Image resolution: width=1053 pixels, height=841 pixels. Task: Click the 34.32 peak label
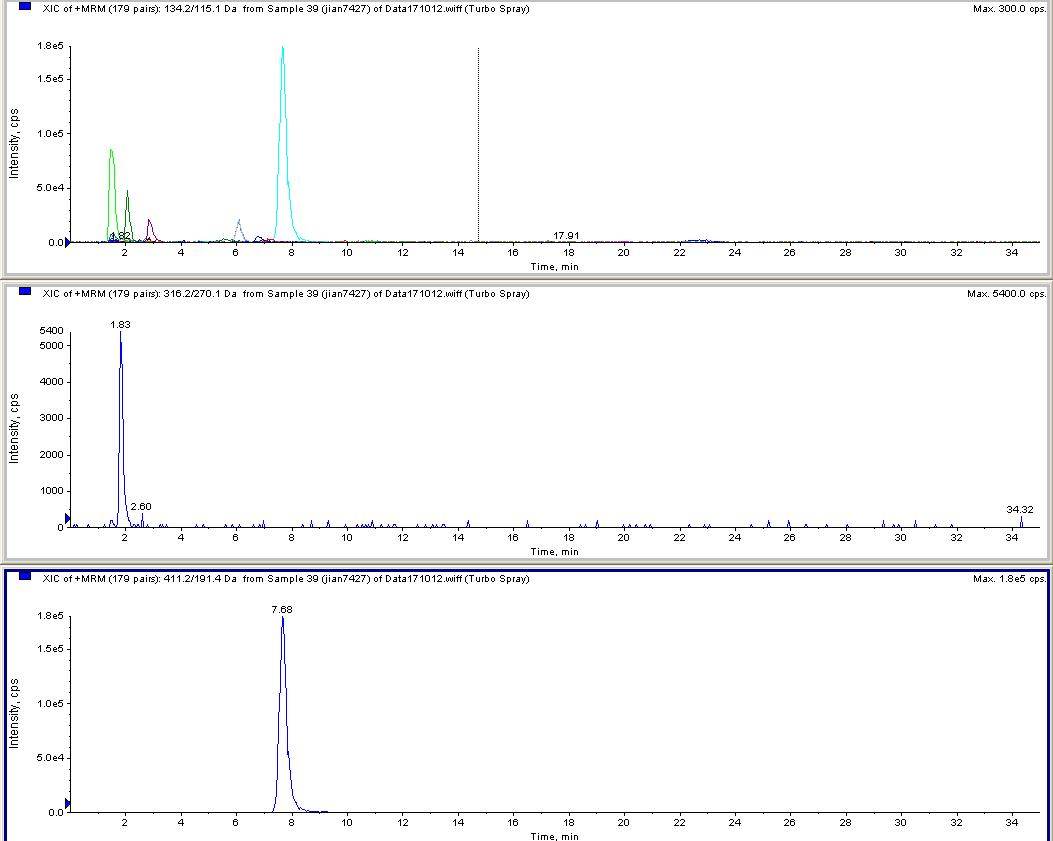[x=1020, y=510]
